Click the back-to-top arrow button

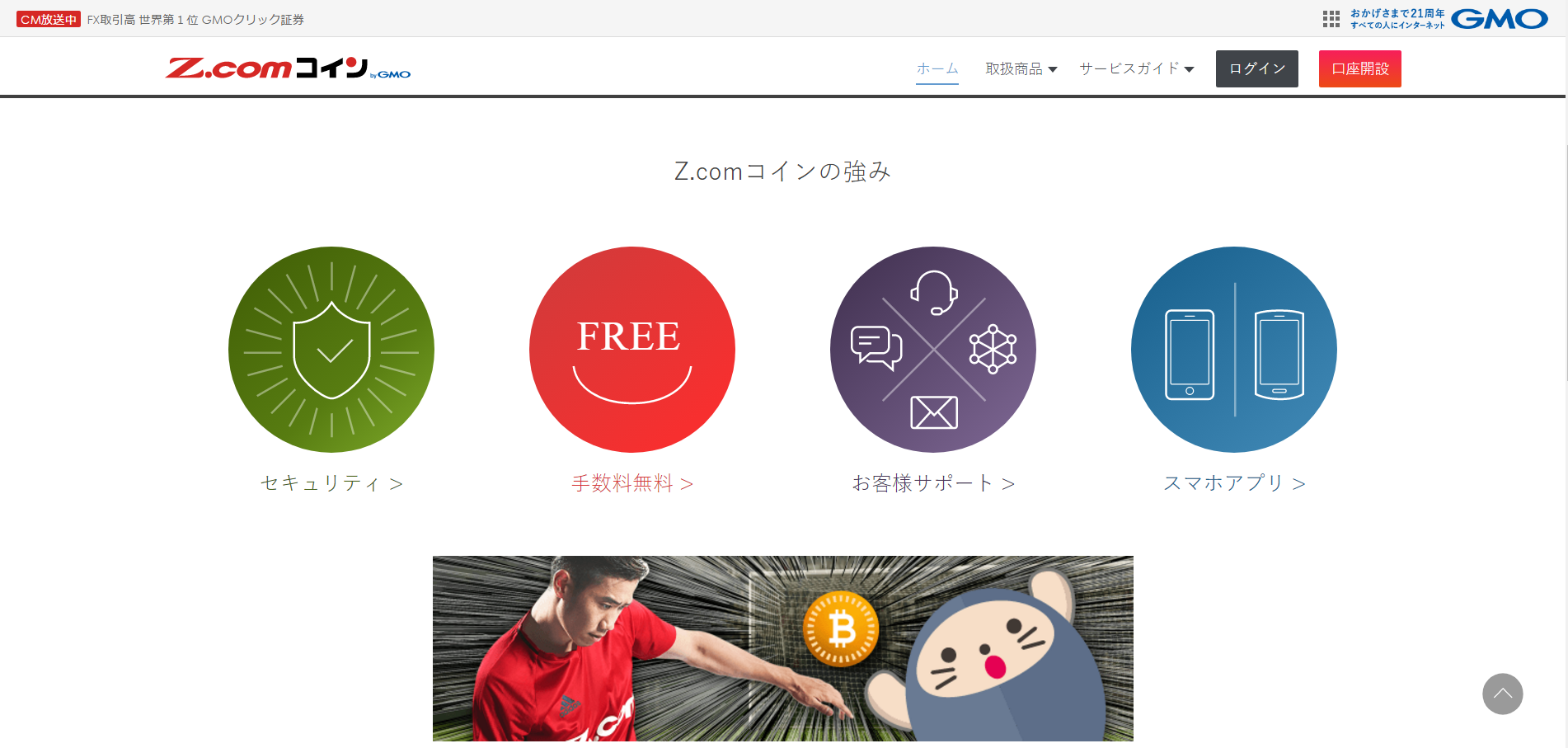pyautogui.click(x=1502, y=694)
